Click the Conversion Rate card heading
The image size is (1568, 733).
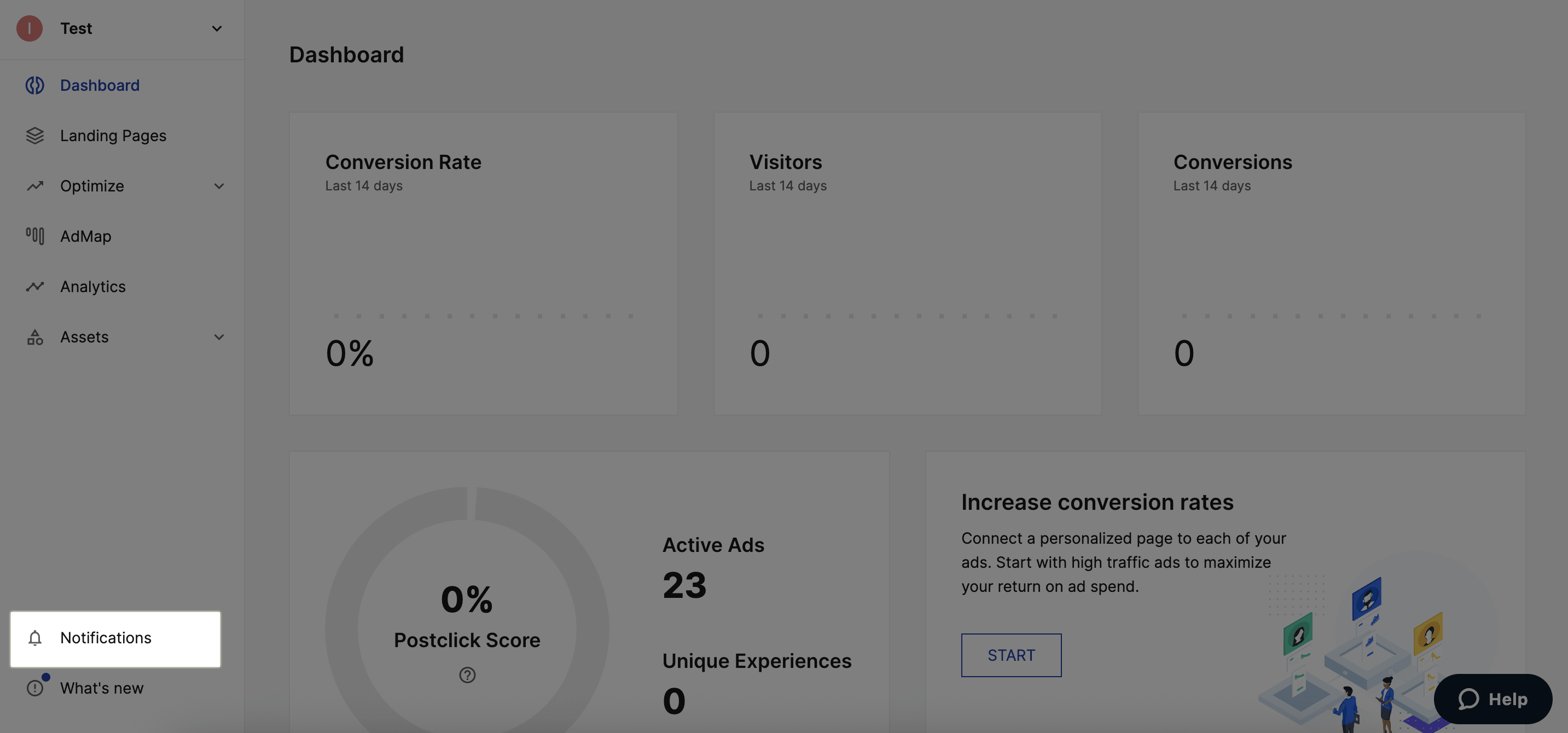[x=403, y=162]
